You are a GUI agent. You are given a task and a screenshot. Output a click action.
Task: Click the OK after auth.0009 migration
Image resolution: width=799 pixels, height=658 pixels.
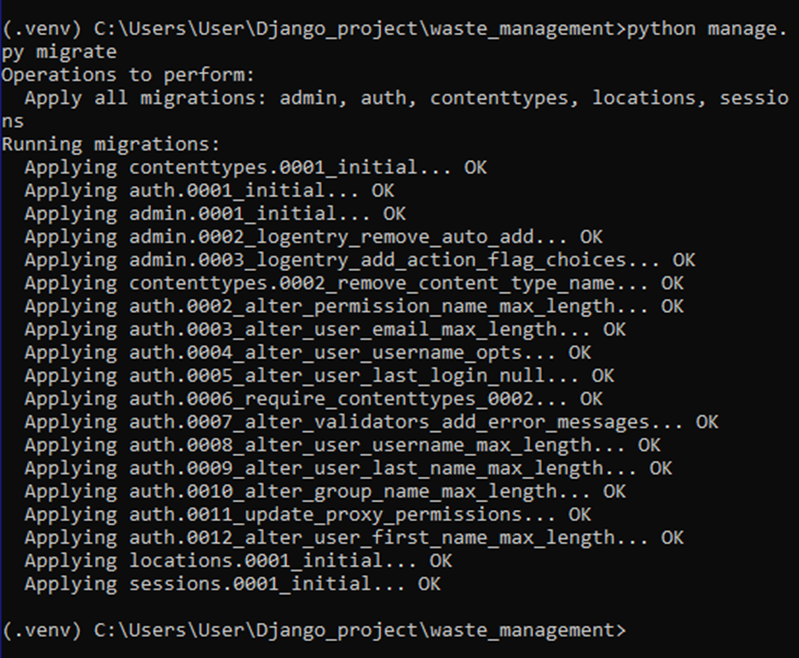click(660, 468)
